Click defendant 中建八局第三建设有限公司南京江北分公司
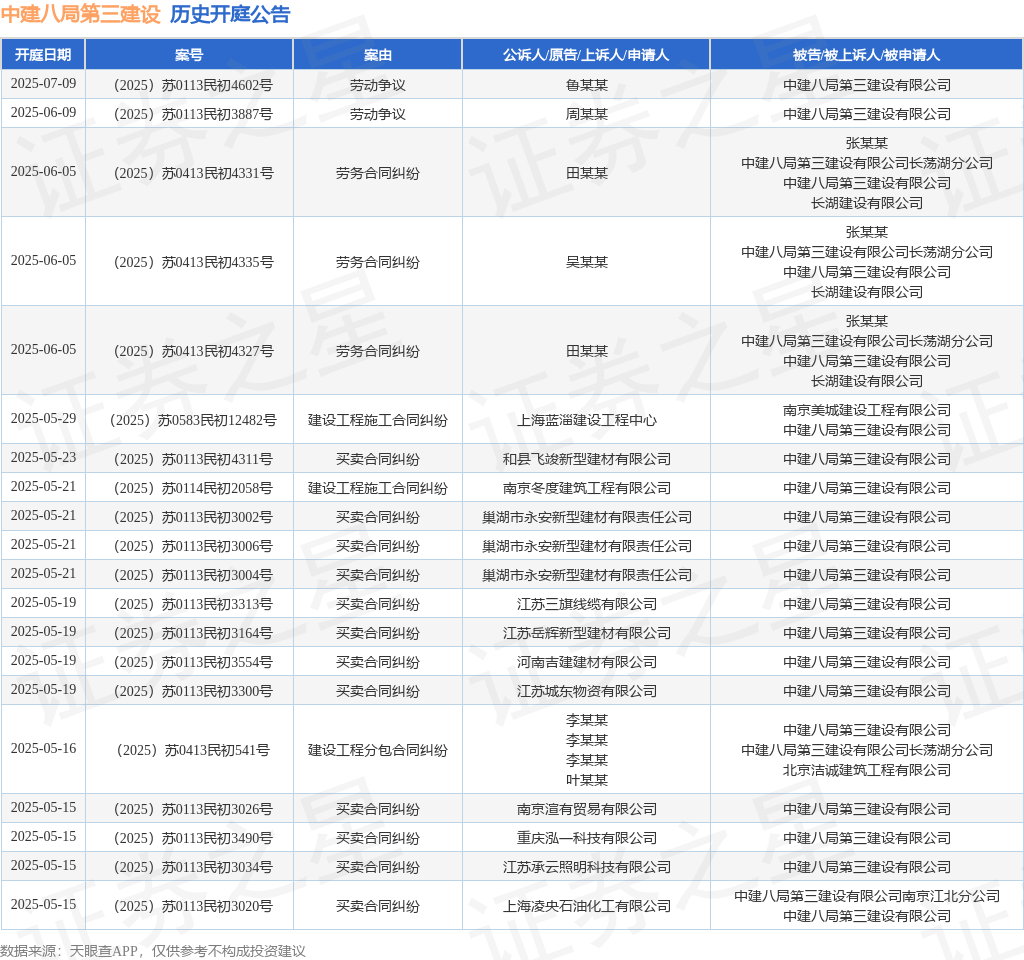Viewport: 1024px width, 960px height. pyautogui.click(x=867, y=896)
